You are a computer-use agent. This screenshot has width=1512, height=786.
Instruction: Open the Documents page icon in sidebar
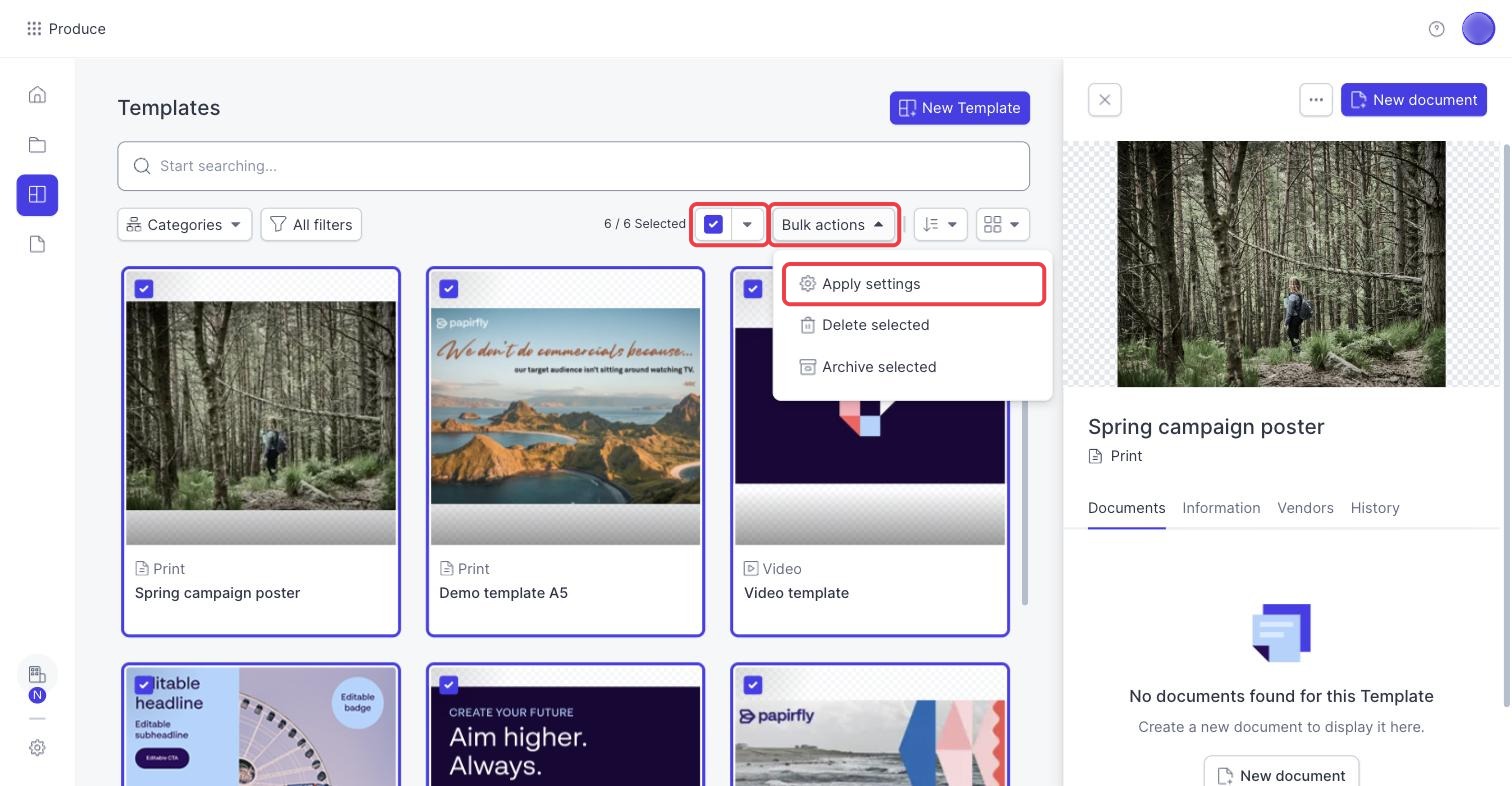coord(37,244)
